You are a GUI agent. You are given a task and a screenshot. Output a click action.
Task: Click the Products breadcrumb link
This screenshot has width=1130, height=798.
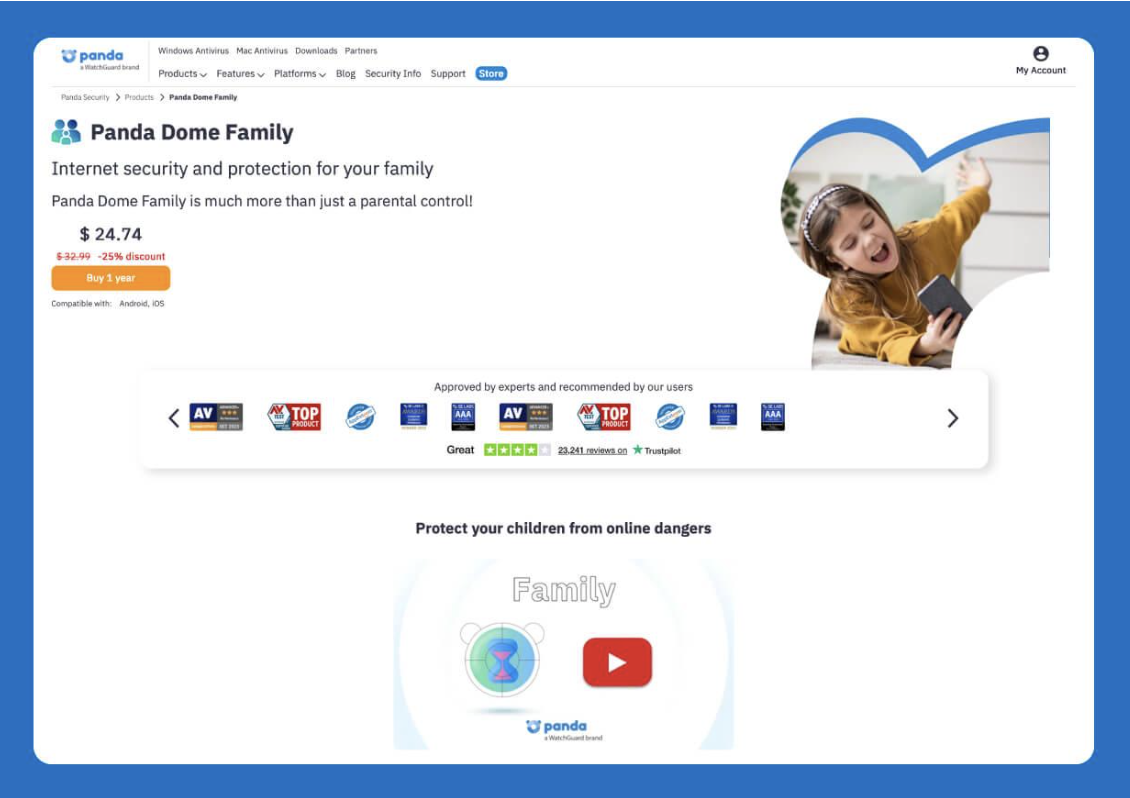[x=139, y=97]
